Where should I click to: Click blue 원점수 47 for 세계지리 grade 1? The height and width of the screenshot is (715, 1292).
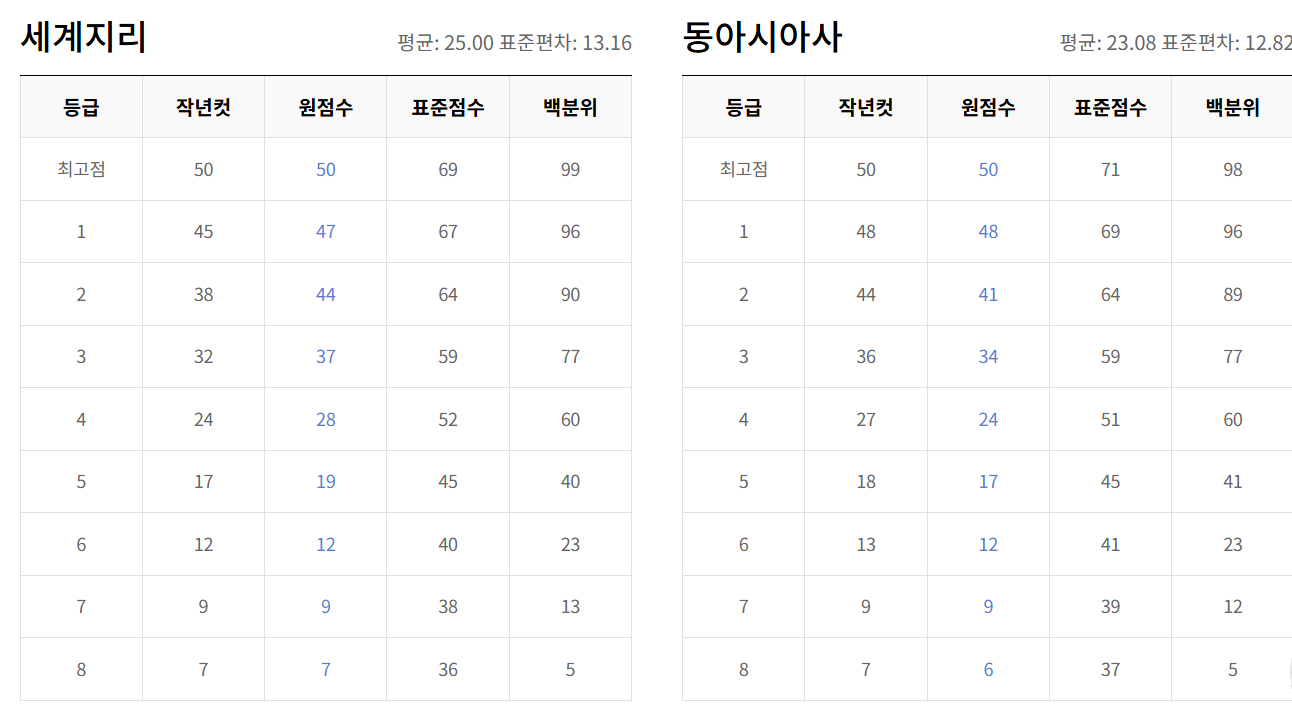[324, 231]
